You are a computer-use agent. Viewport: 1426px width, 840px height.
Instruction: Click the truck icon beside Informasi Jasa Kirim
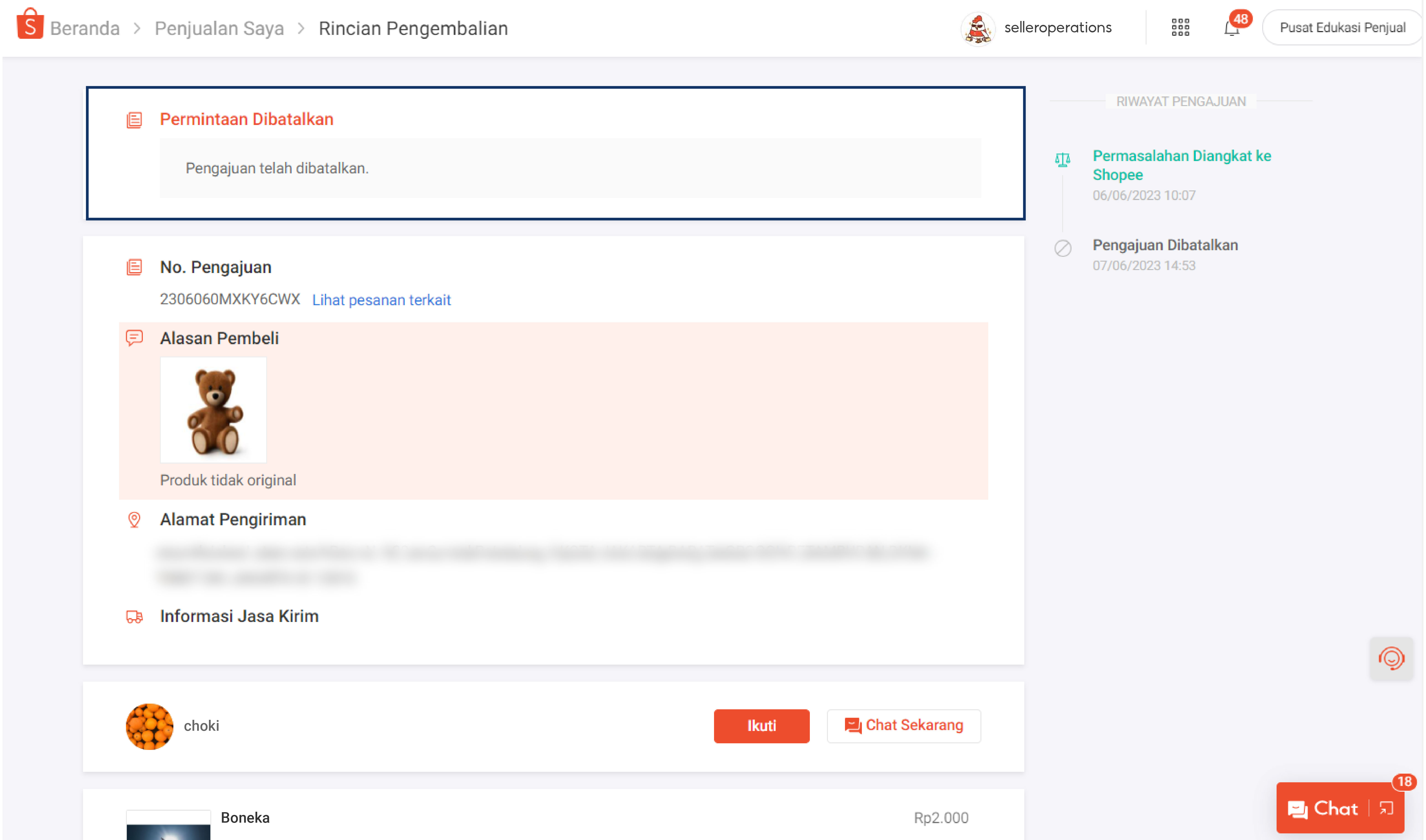click(x=134, y=618)
